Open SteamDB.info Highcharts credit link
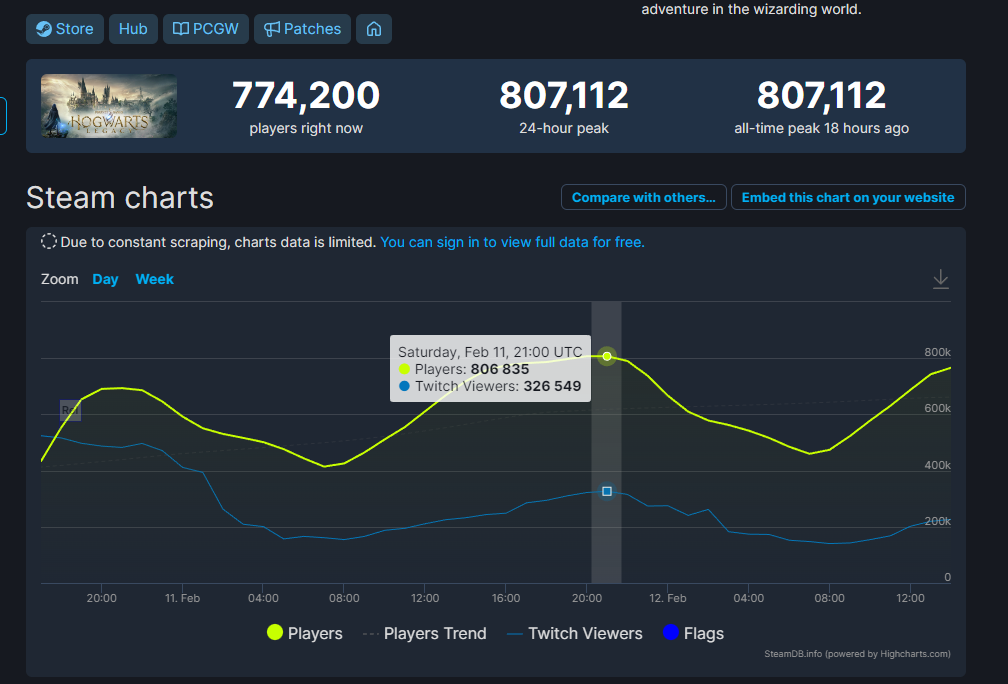This screenshot has height=684, width=1008. [857, 654]
